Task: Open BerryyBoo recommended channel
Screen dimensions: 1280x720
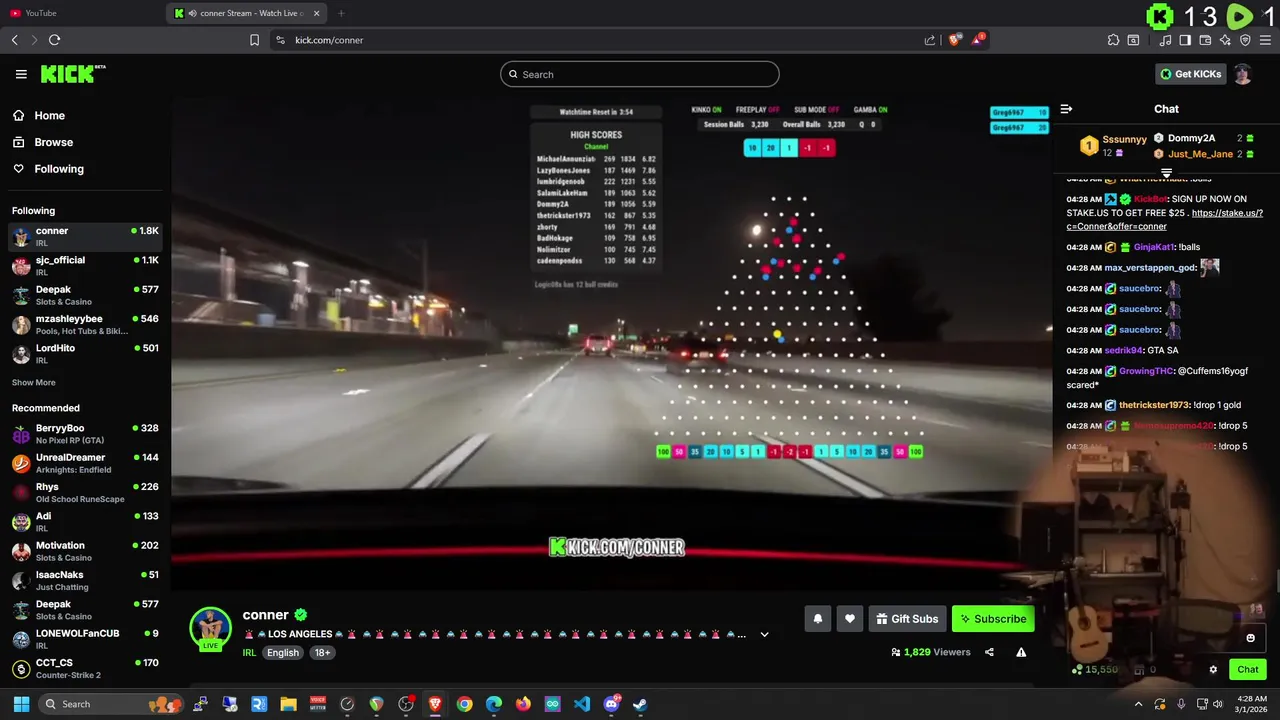Action: point(85,433)
